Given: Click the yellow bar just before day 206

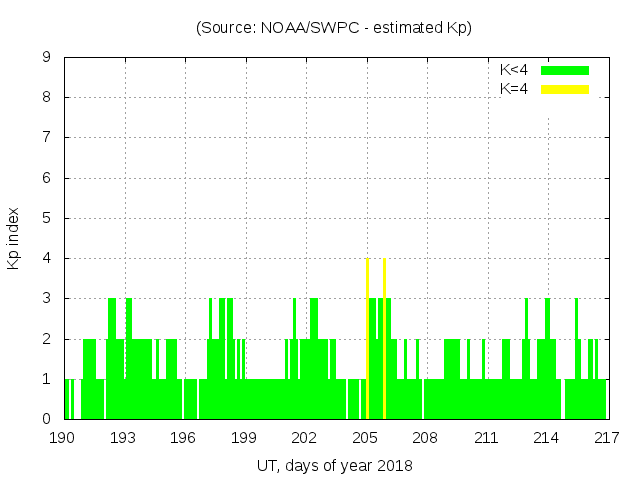Looking at the screenshot, I should 384,338.
